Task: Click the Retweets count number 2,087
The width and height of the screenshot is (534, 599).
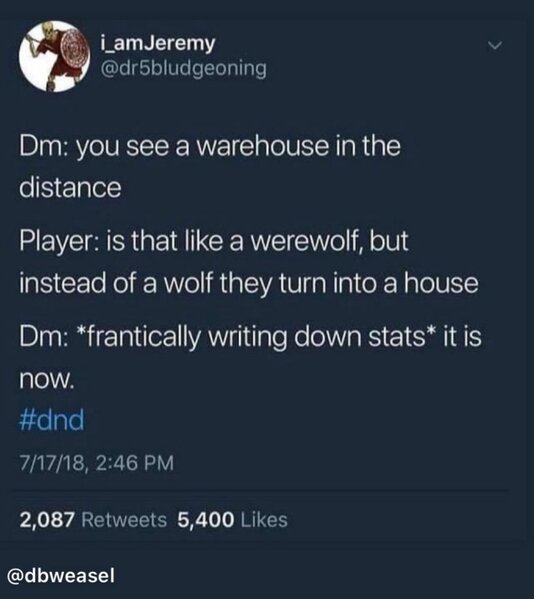Action: (47, 520)
